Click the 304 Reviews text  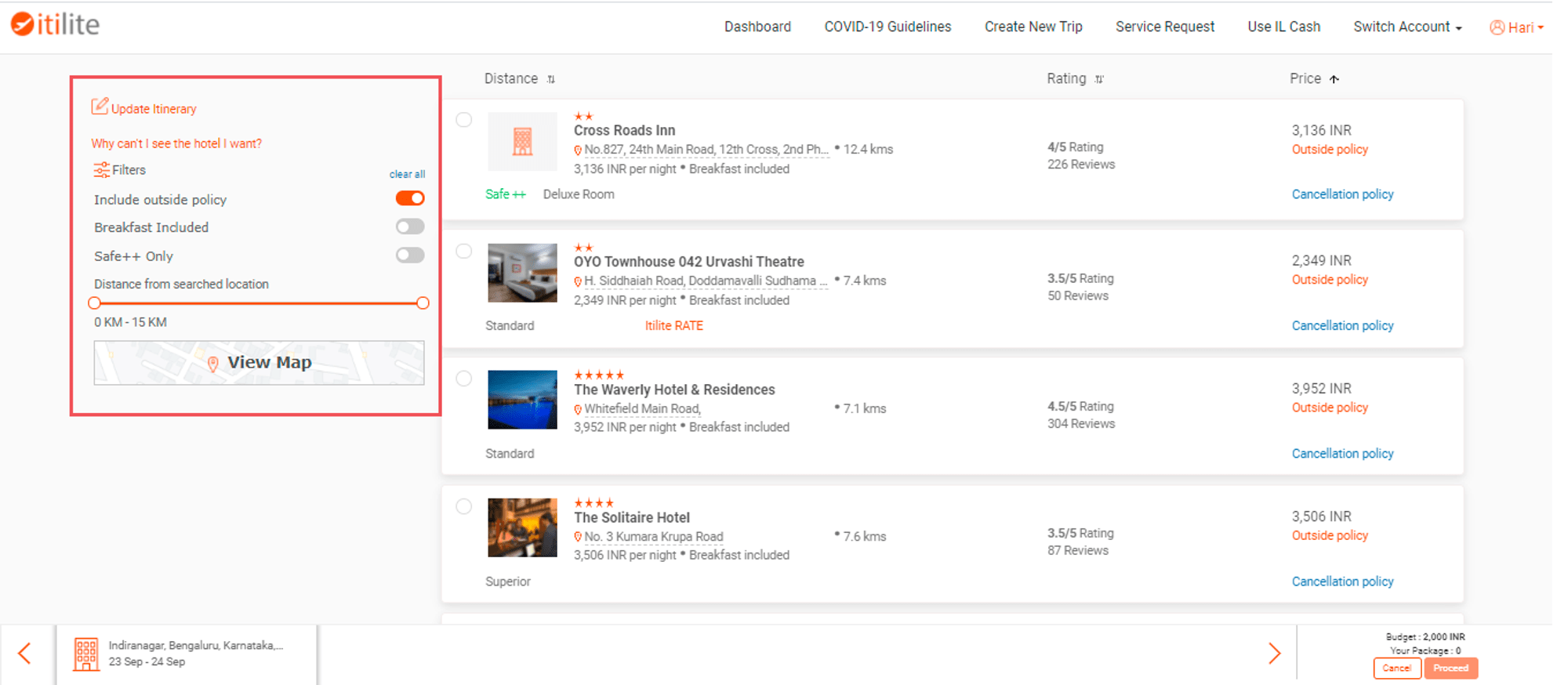tap(1081, 424)
